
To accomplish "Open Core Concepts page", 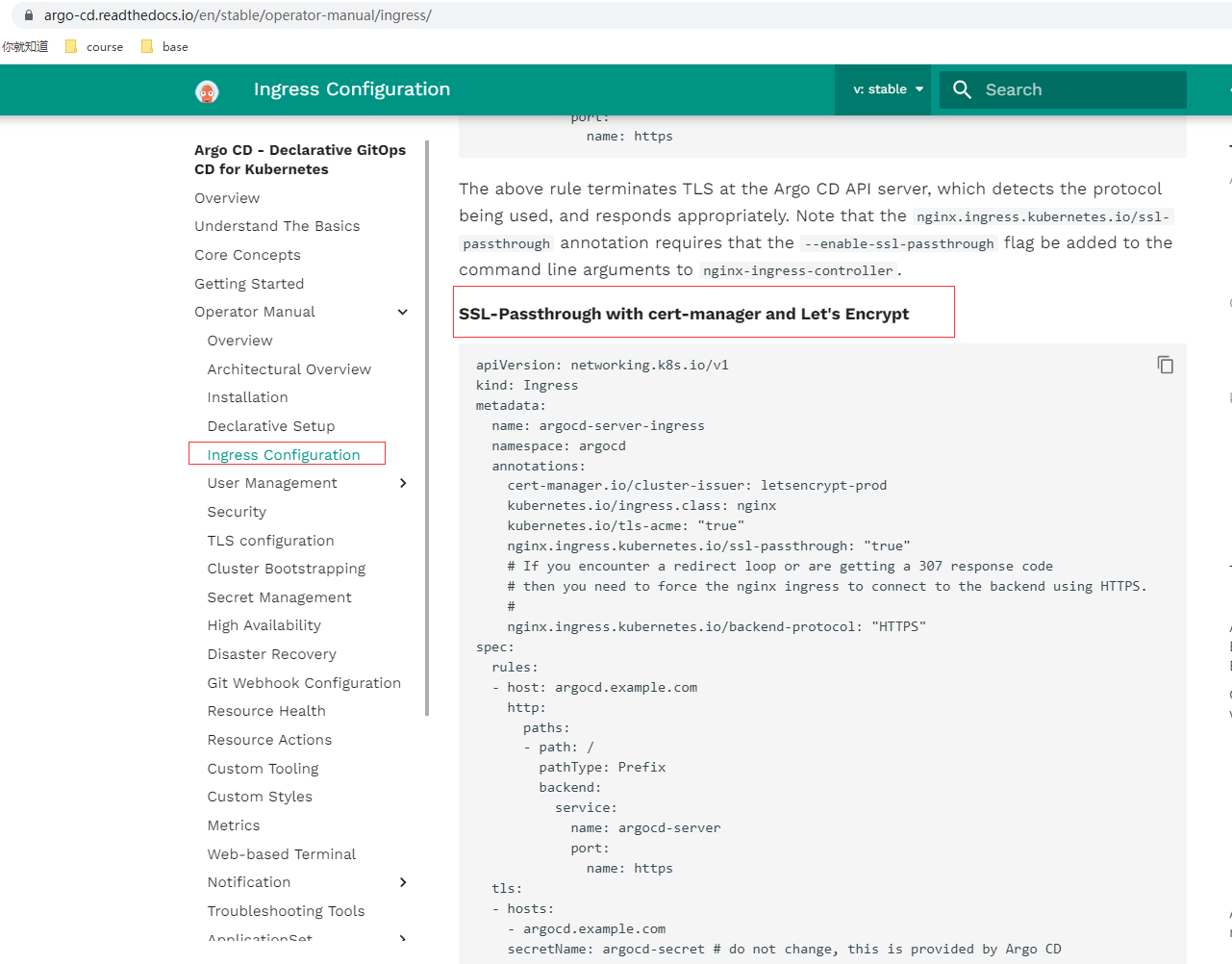I will [x=247, y=255].
